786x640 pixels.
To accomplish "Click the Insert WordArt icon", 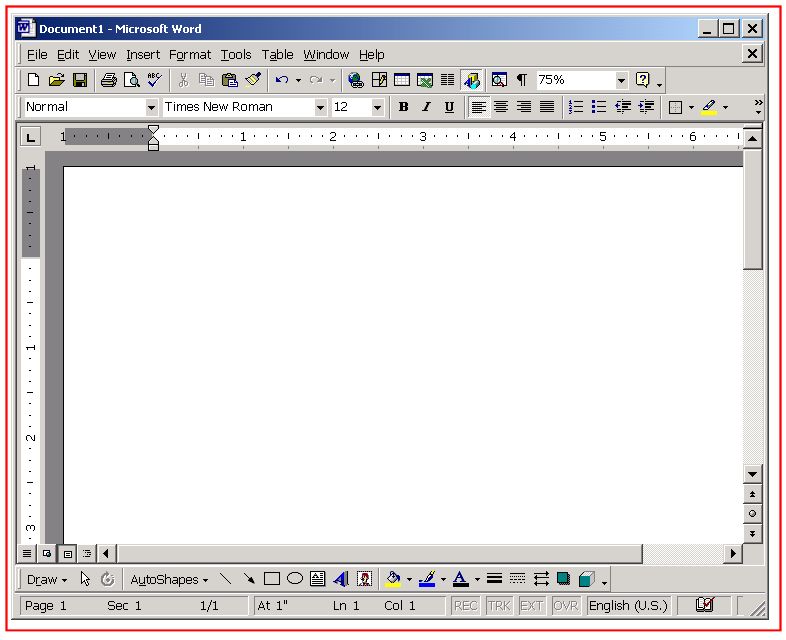I will [341, 578].
